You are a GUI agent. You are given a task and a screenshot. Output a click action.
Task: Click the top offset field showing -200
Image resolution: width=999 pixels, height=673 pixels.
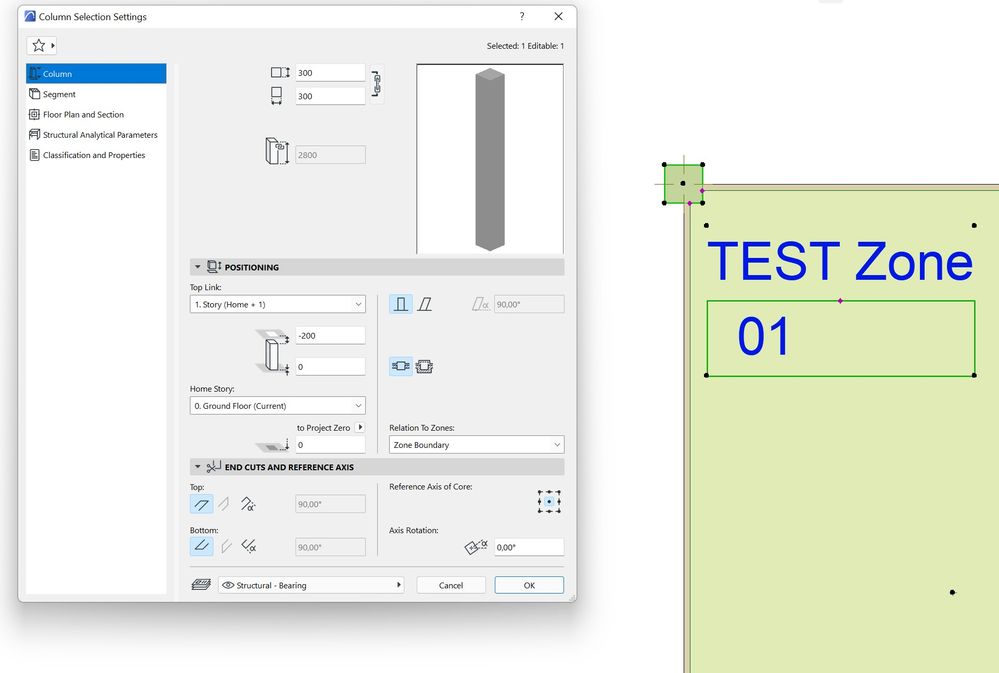coord(330,335)
